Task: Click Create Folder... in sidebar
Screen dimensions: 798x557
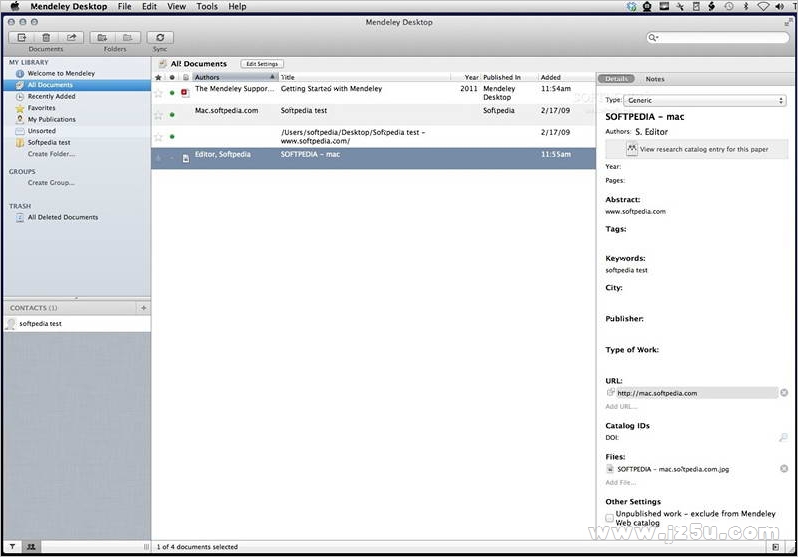Action: 51,154
